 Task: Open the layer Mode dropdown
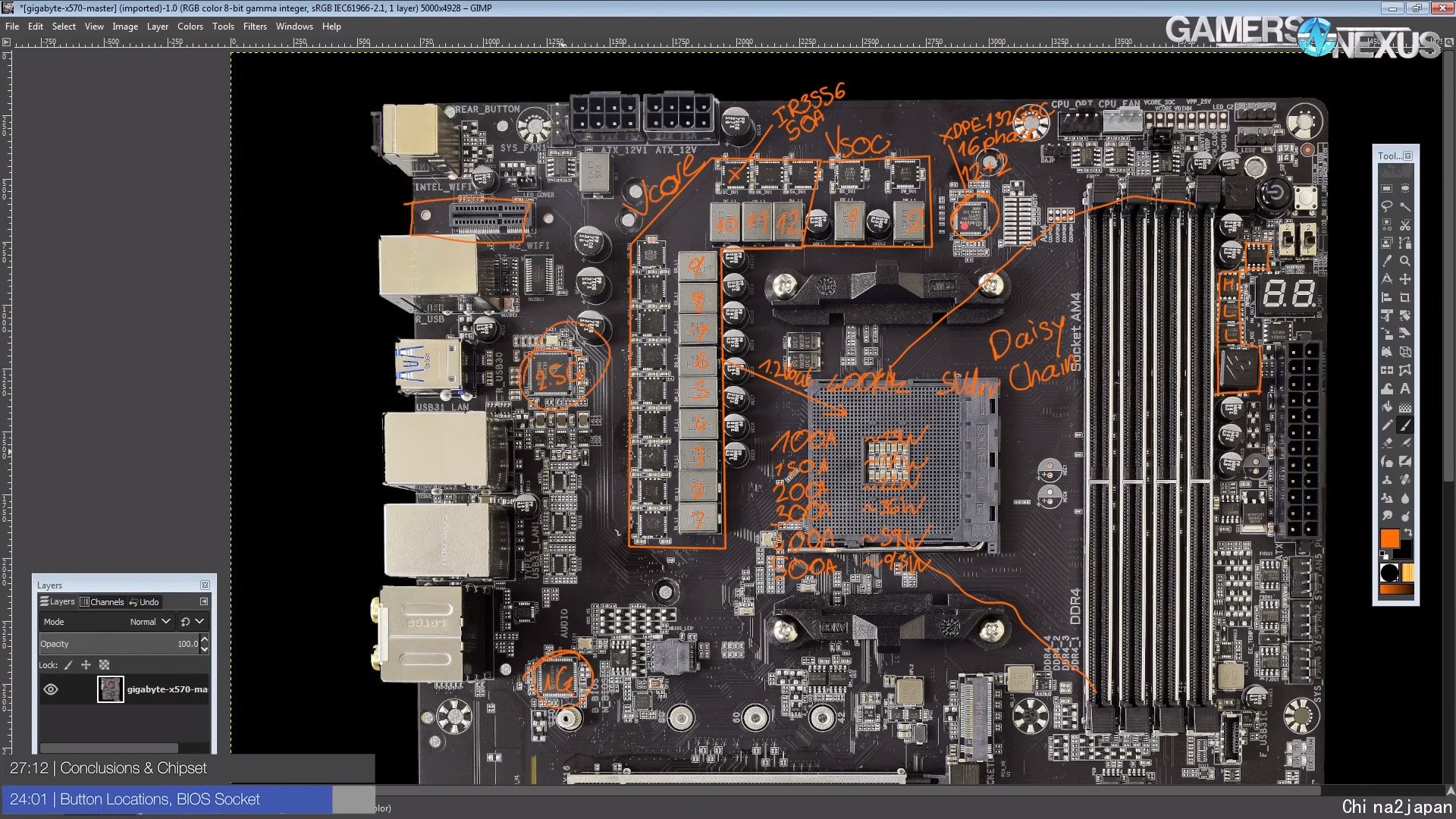click(107, 622)
